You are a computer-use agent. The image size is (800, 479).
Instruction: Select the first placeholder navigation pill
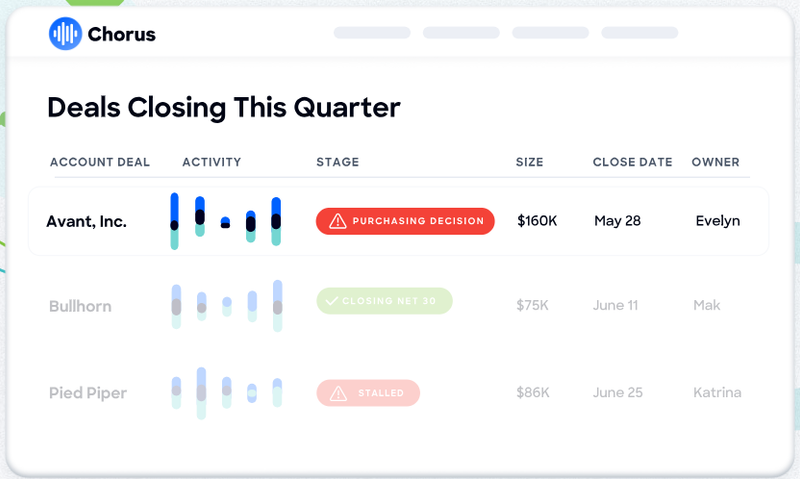click(372, 33)
